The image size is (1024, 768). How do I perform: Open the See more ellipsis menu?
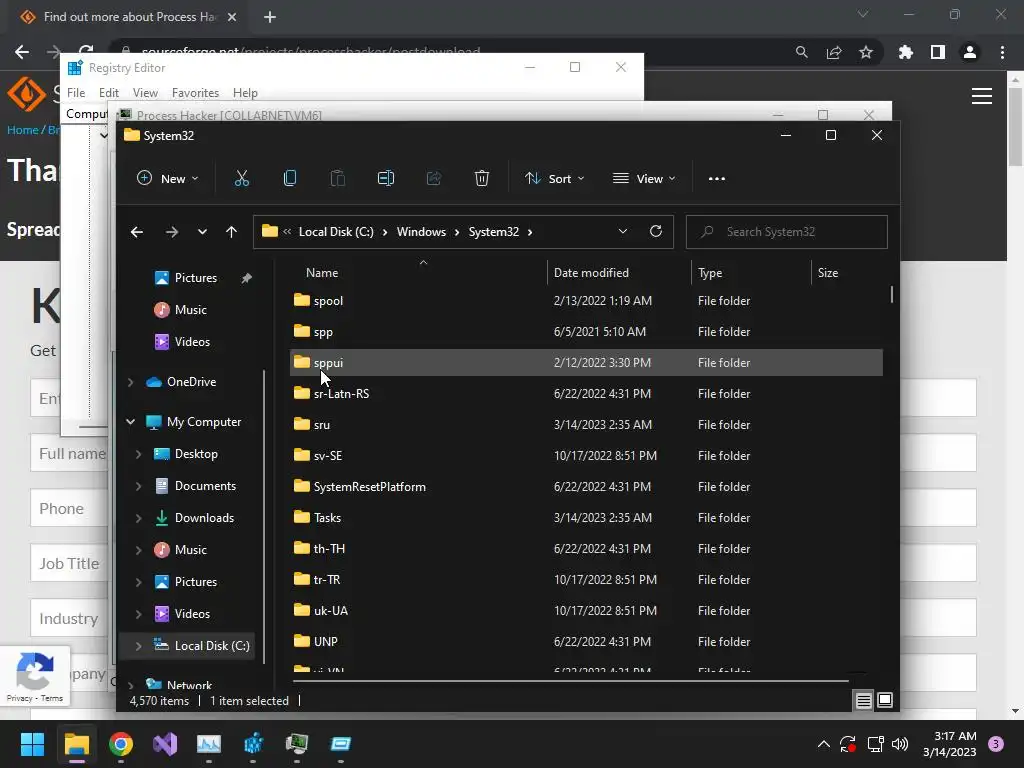coord(716,178)
